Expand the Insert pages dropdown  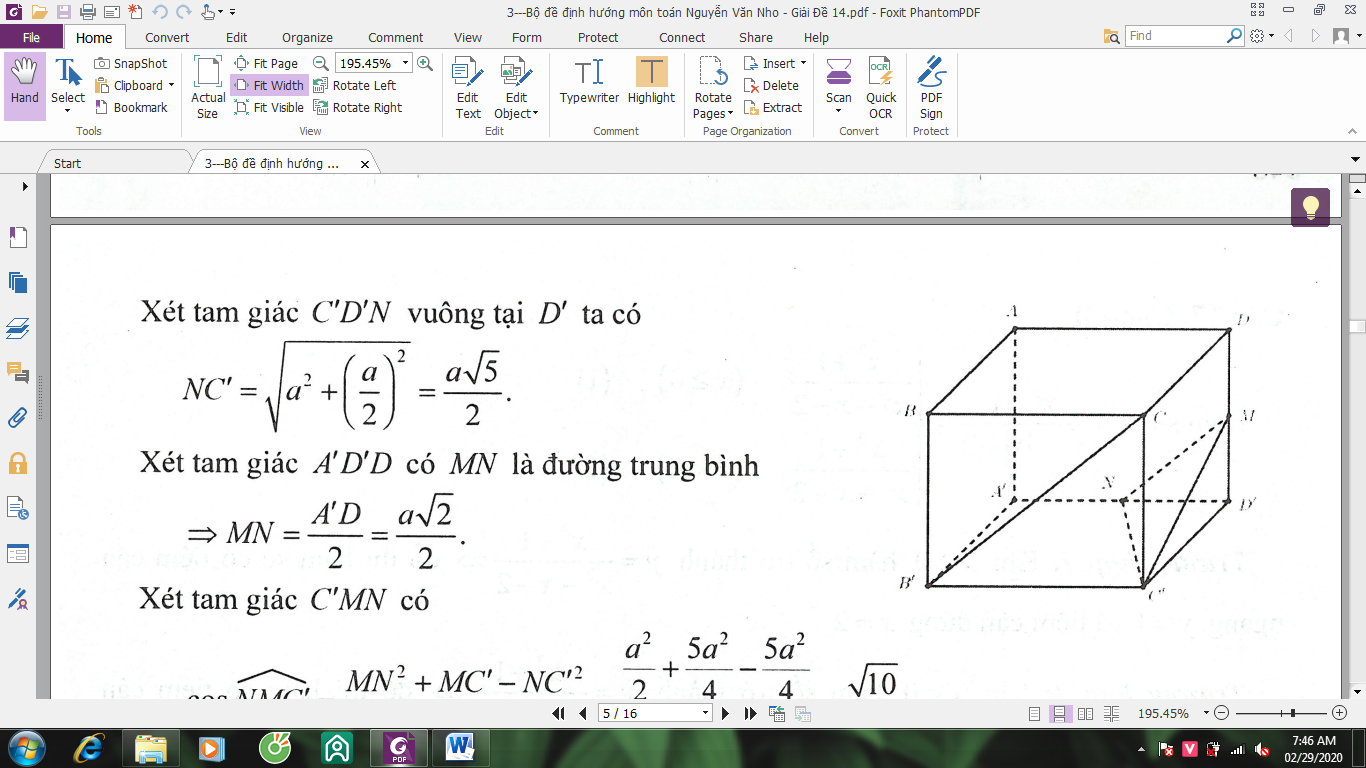[803, 63]
